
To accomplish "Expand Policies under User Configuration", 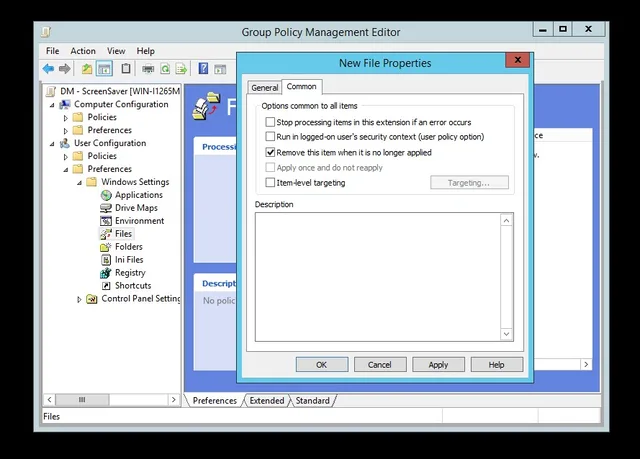I will [66, 157].
